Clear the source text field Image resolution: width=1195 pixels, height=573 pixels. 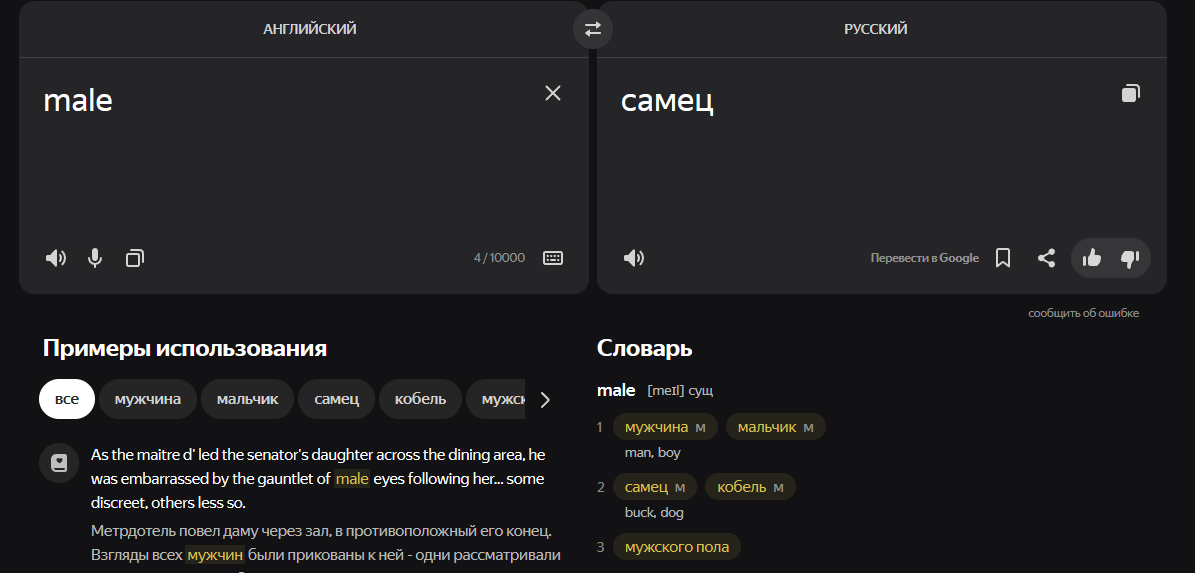pos(553,93)
